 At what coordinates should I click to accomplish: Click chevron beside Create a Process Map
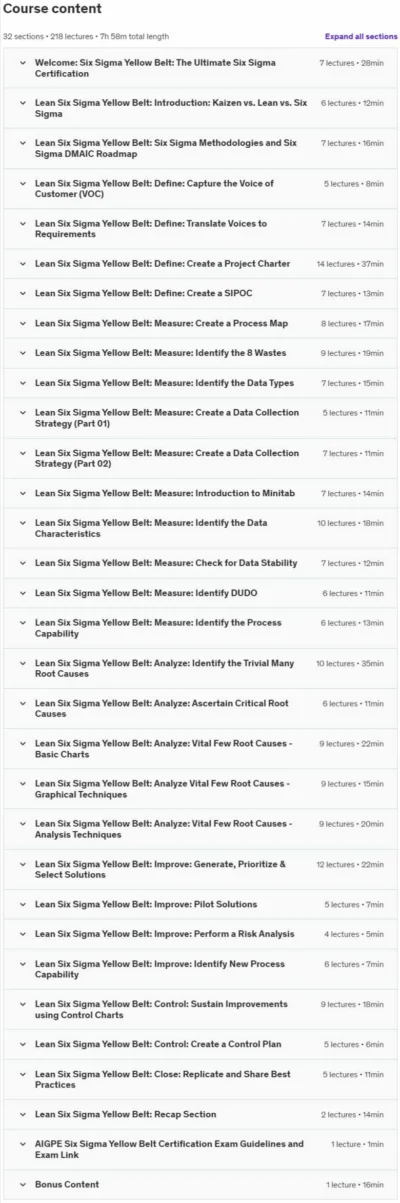click(23, 324)
